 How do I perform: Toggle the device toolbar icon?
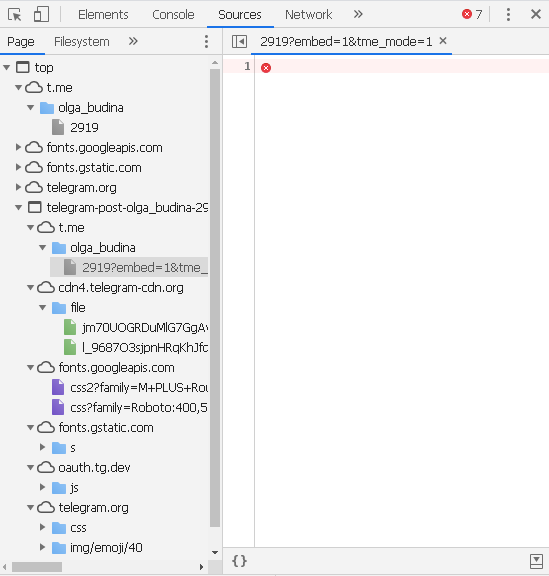coord(41,15)
